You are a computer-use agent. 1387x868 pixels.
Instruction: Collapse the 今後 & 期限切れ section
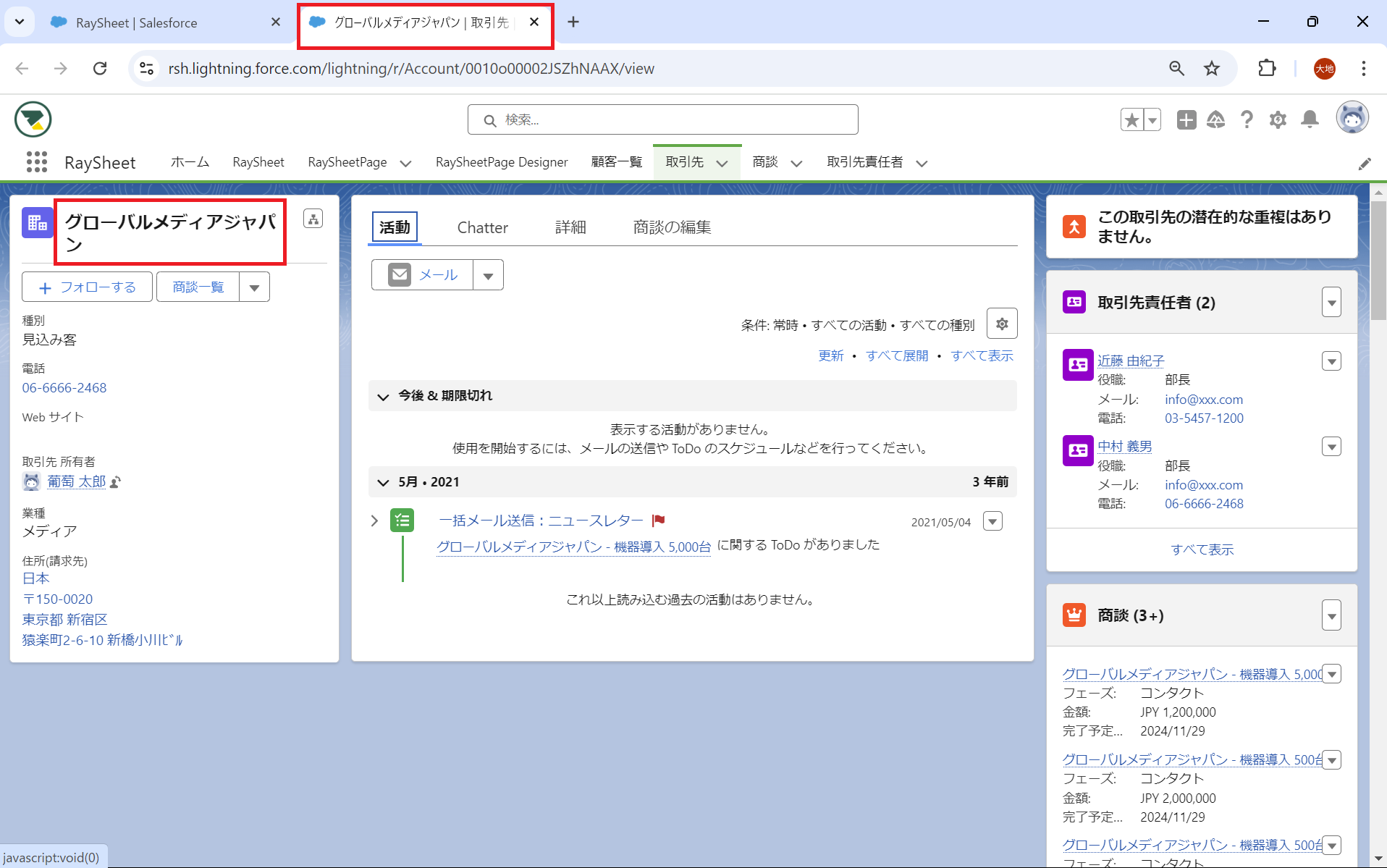[383, 396]
